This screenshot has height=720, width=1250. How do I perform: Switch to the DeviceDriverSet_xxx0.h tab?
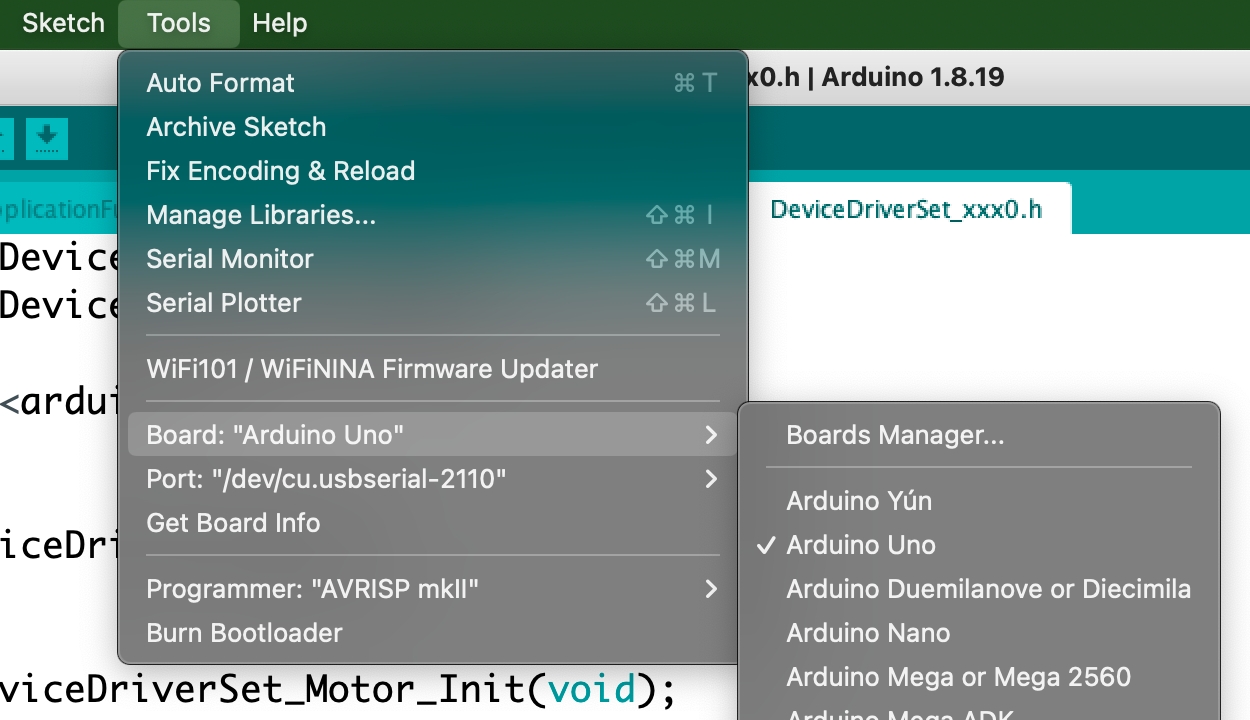coord(906,209)
